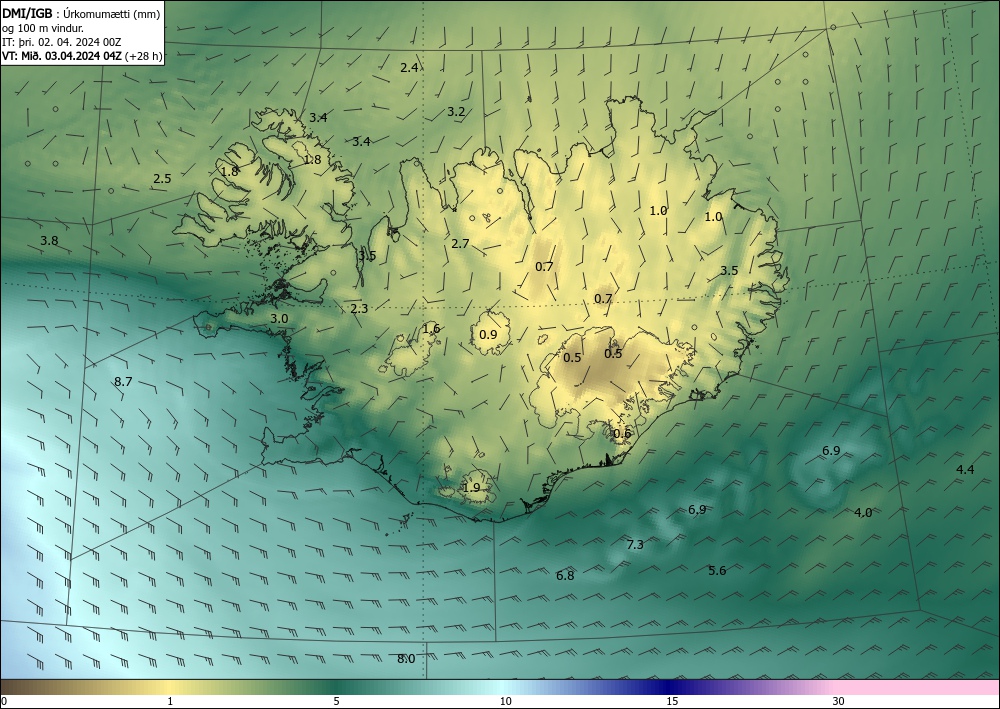Select the 5.6 value label
The image size is (1000, 709).
click(717, 571)
